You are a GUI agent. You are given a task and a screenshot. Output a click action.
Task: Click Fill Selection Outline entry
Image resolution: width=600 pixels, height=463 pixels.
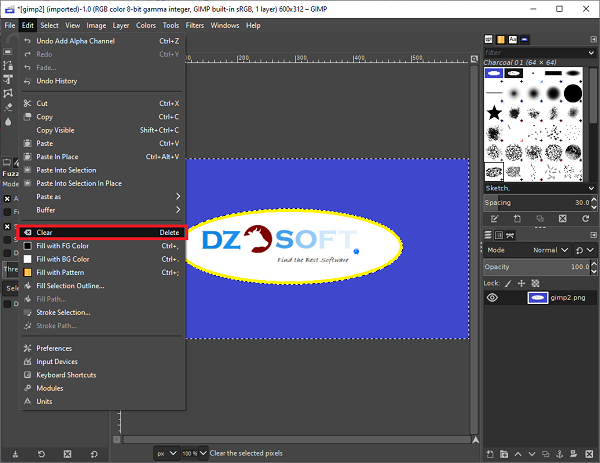click(x=102, y=286)
